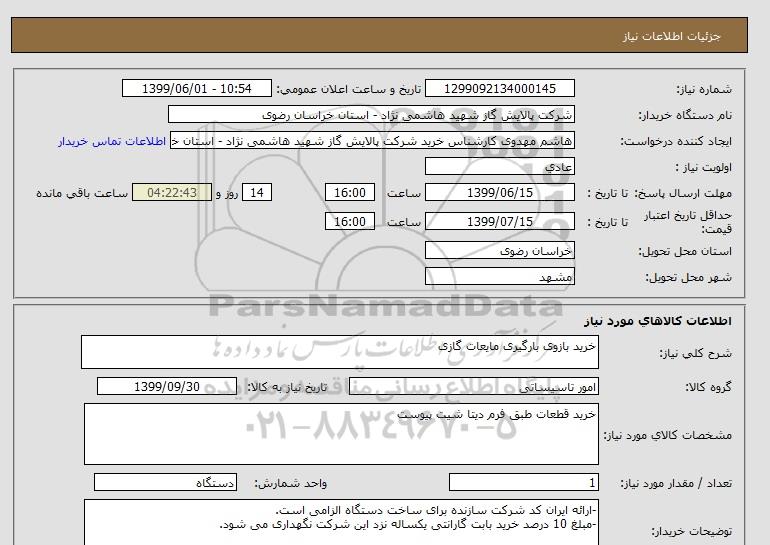Image resolution: width=770 pixels, height=545 pixels.
Task: Click the استان محل تحویل label
Action: point(685,251)
